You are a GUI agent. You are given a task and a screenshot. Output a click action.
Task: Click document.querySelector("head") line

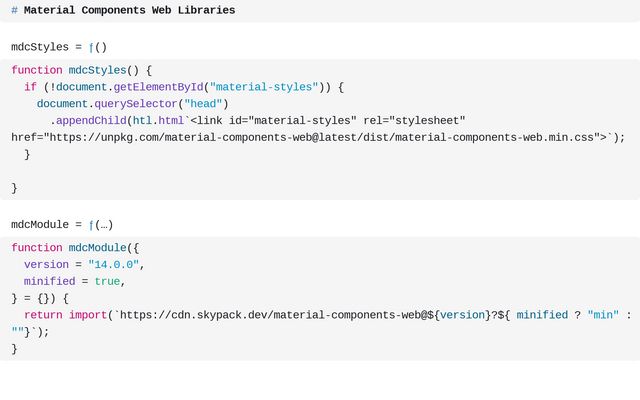click(133, 104)
